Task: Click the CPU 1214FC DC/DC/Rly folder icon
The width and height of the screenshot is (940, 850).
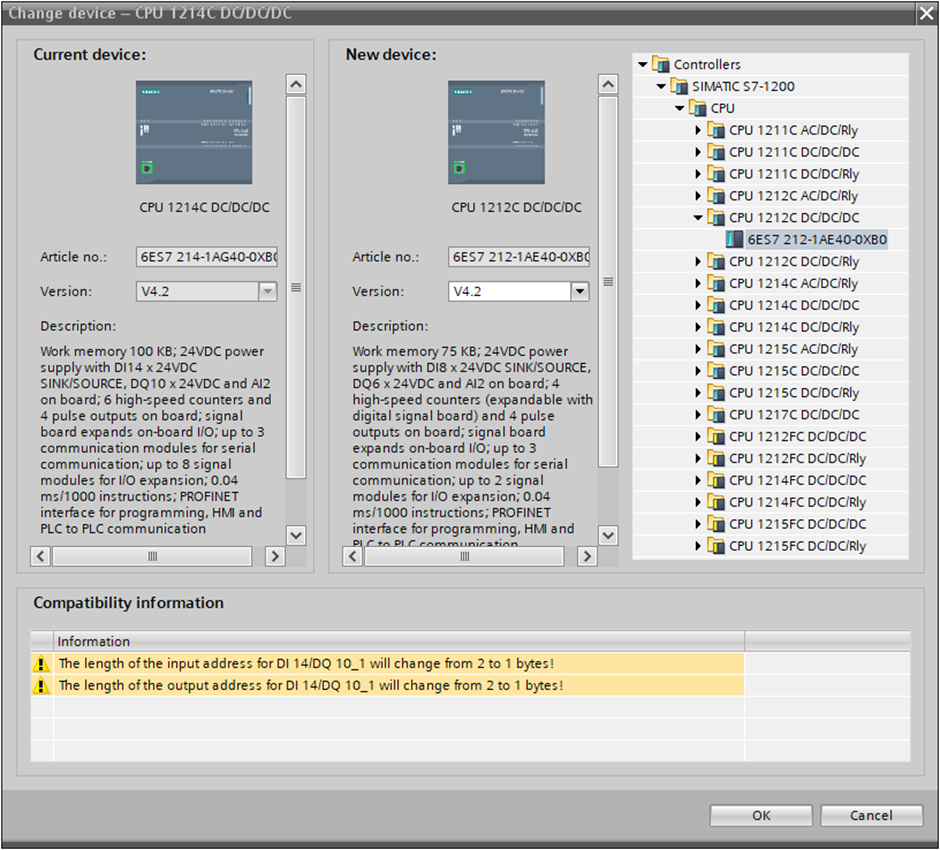Action: (x=716, y=502)
